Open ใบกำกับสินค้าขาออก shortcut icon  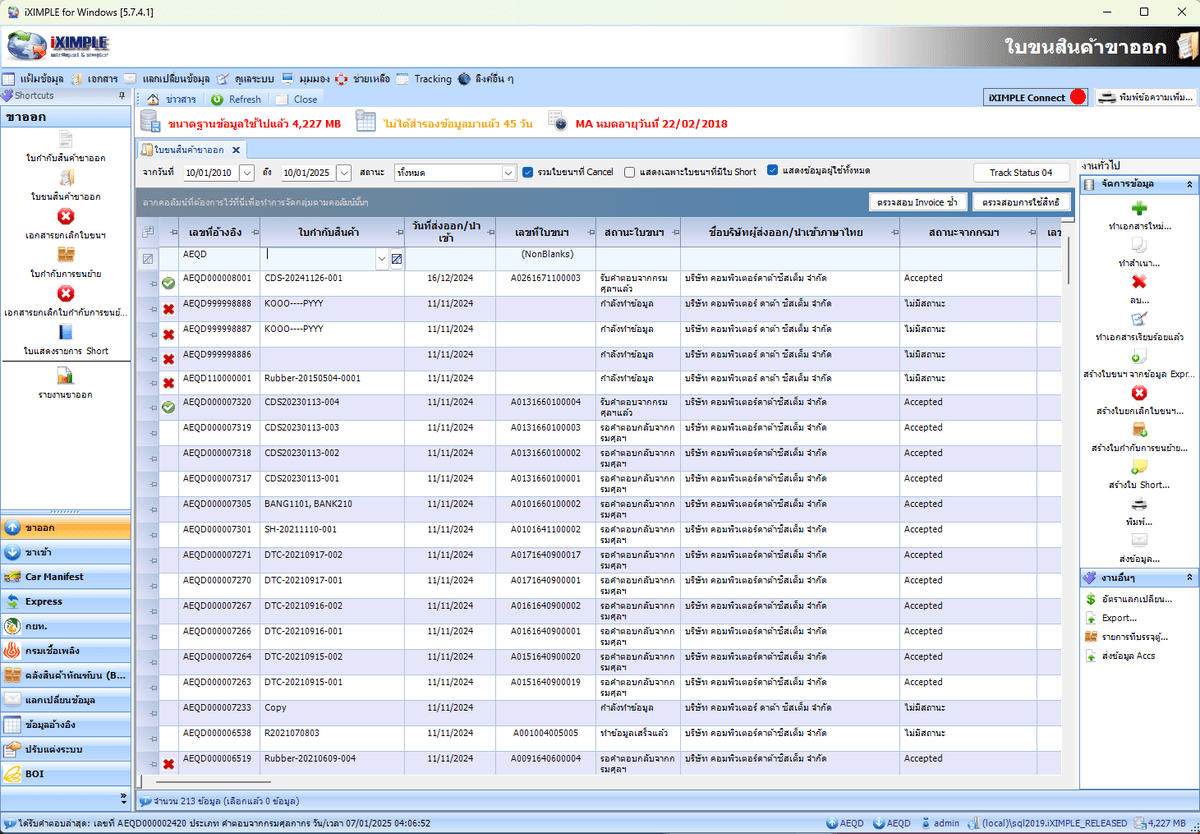coord(66,140)
